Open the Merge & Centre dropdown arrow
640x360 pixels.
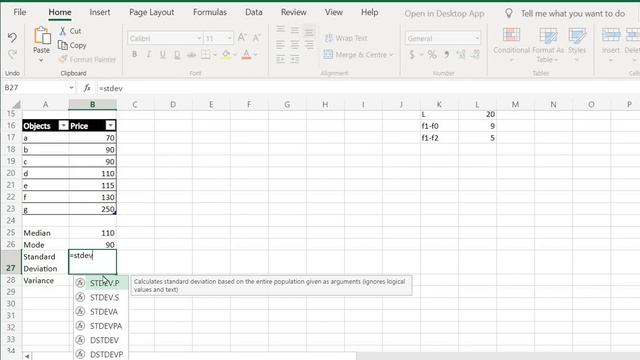click(391, 55)
